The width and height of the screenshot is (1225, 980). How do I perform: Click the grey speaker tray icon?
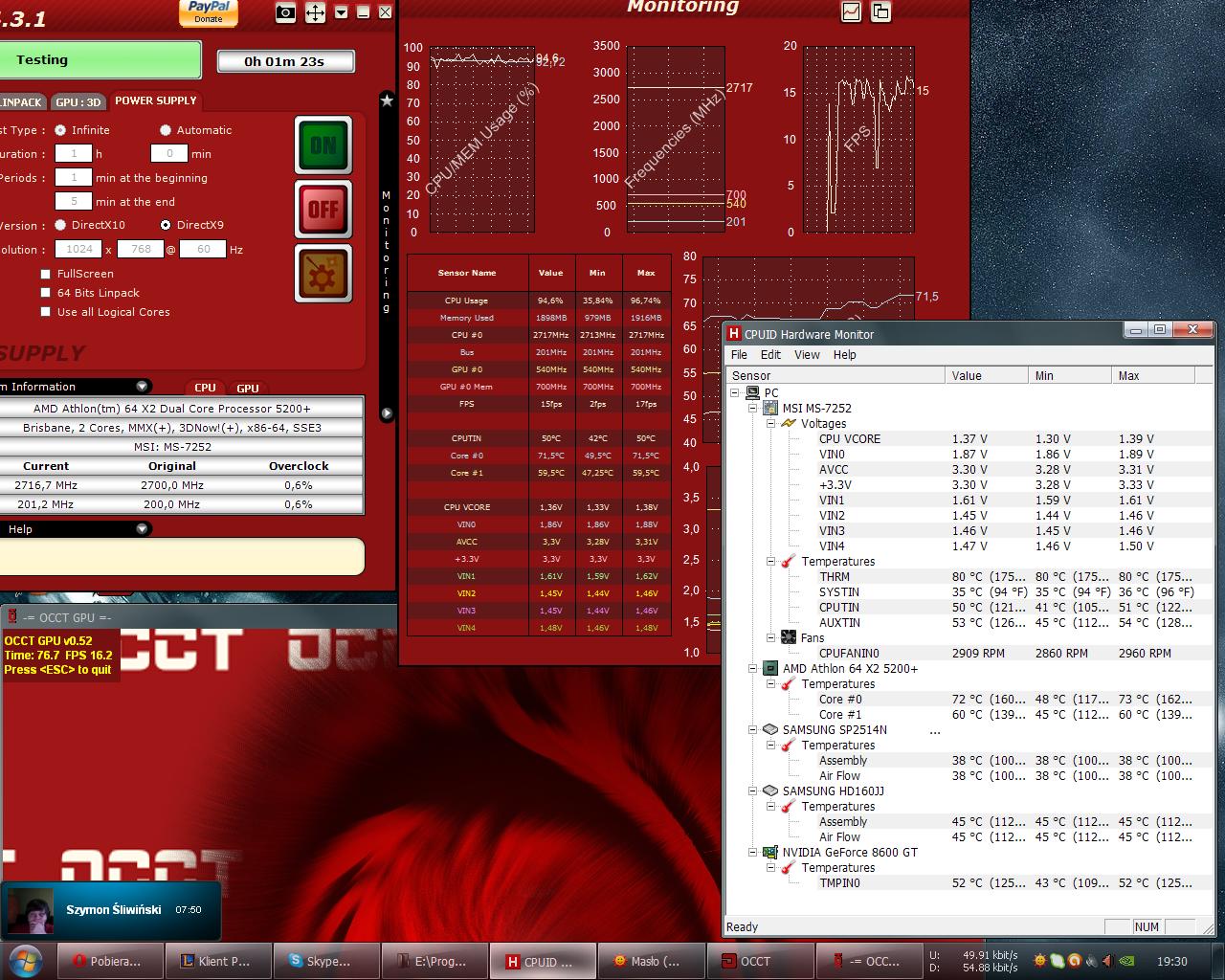[1091, 961]
